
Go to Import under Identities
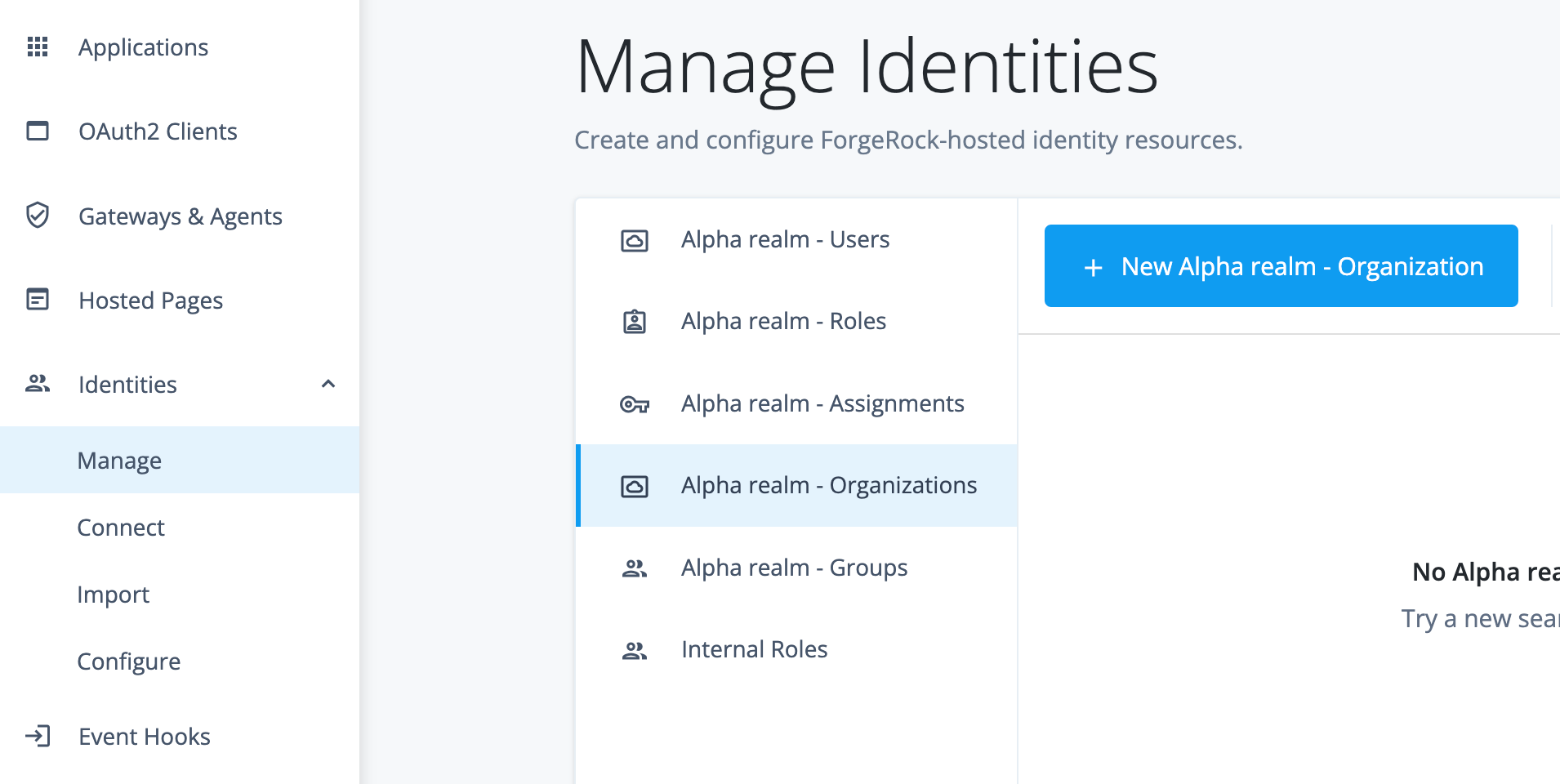[x=180, y=594]
